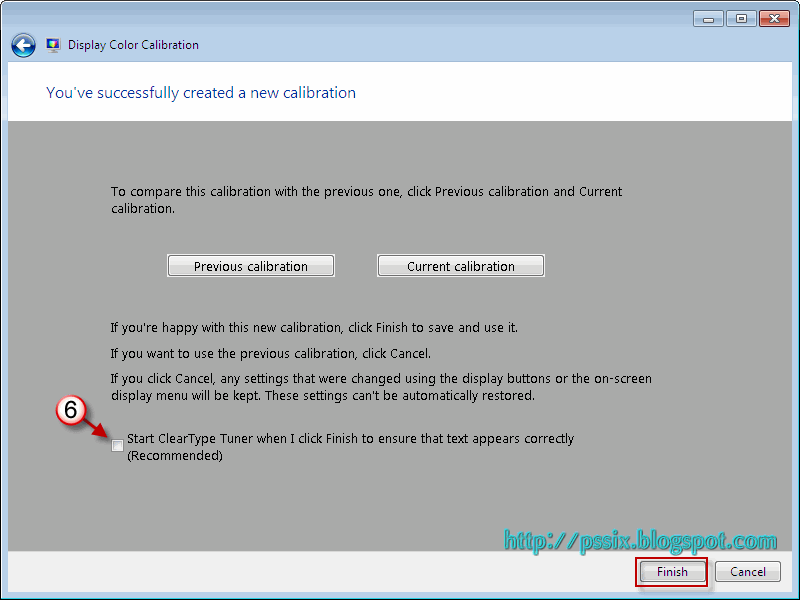Click the "You've successfully created a new calibration" heading
Viewport: 800px width, 600px height.
(201, 93)
